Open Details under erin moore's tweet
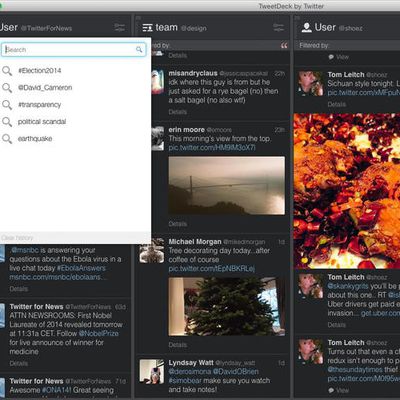The width and height of the screenshot is (400, 400). pyautogui.click(x=177, y=224)
